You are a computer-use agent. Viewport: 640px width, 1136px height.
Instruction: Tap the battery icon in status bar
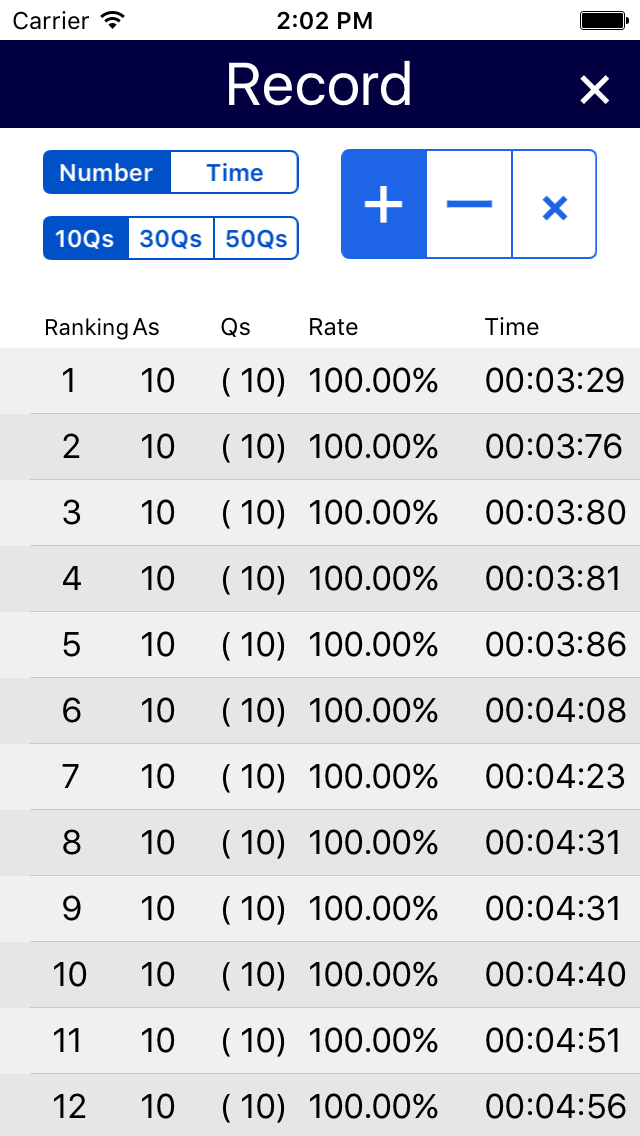tap(604, 20)
